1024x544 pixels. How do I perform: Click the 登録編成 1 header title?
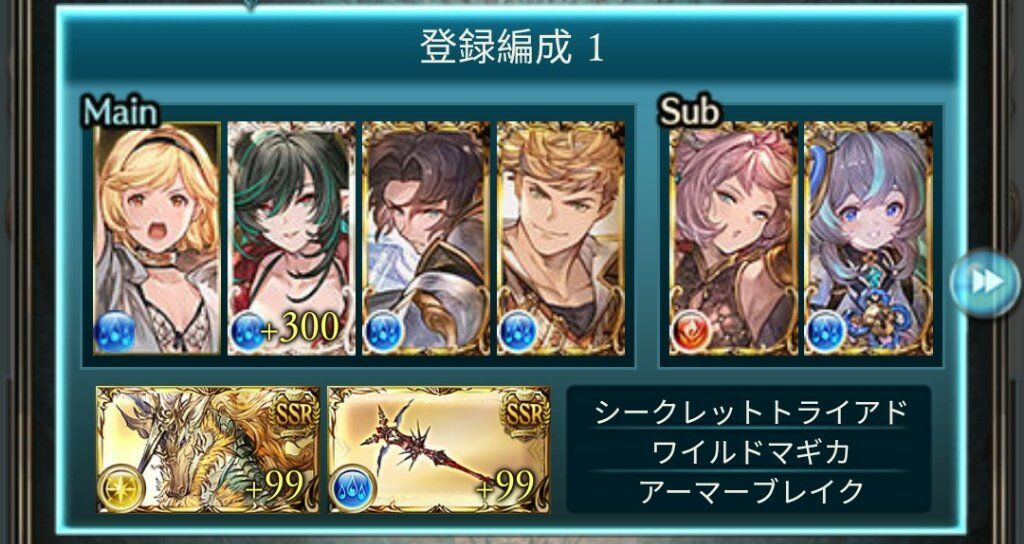512,46
